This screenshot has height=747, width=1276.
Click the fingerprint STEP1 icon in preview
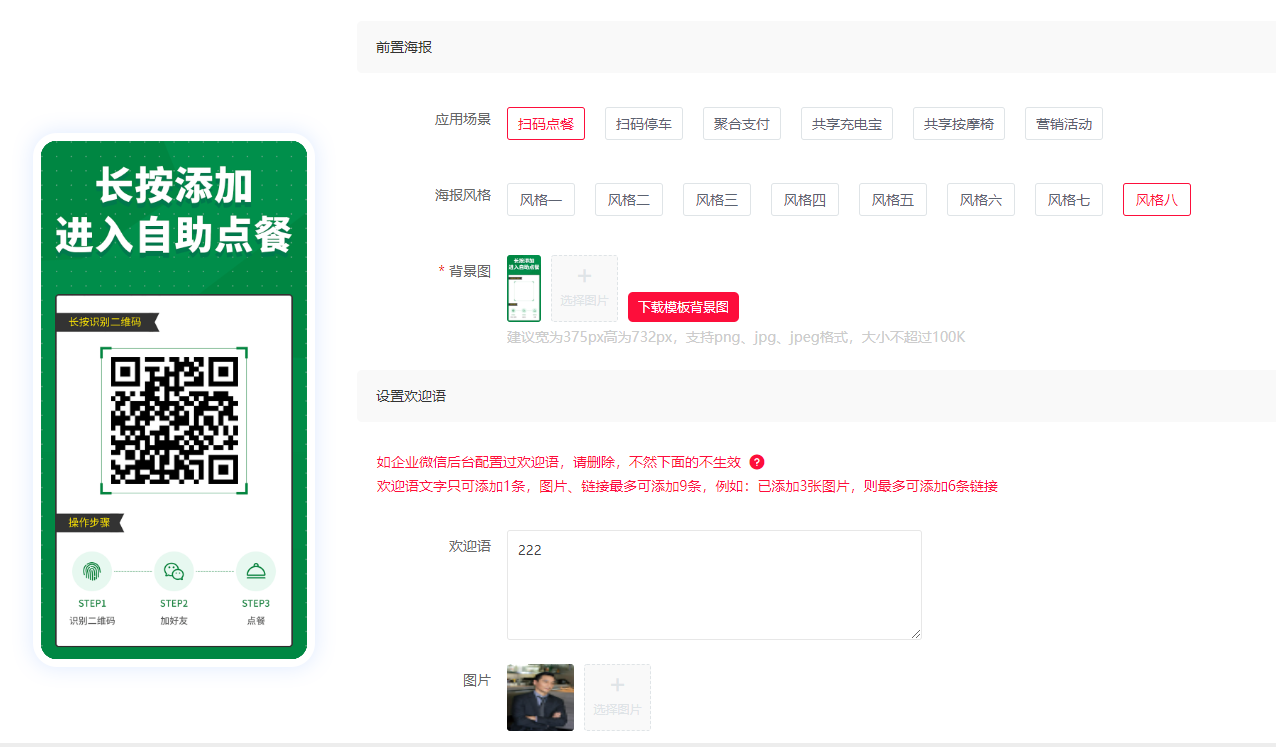tap(92, 572)
